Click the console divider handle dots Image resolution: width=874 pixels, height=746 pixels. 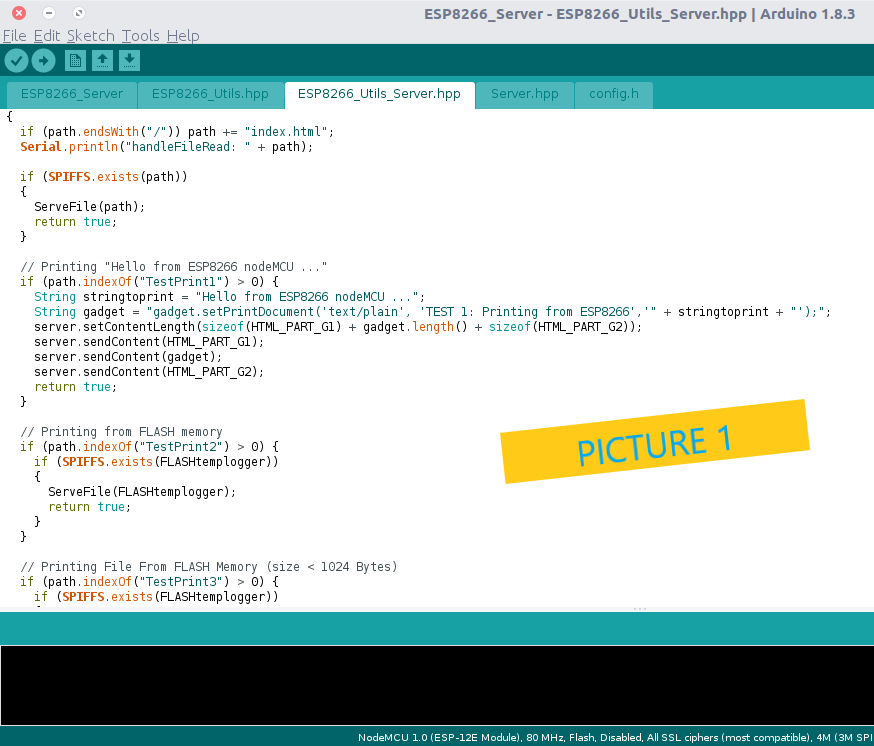[639, 609]
